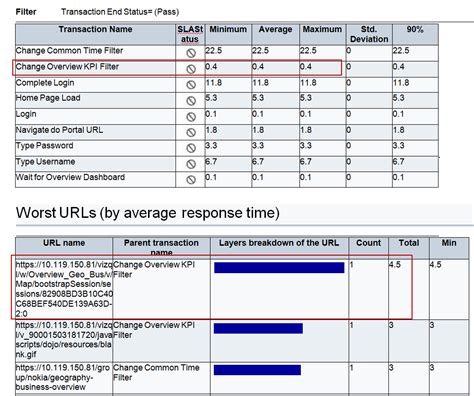
Task: Select the Complete Login transaction name
Action: coord(45,83)
